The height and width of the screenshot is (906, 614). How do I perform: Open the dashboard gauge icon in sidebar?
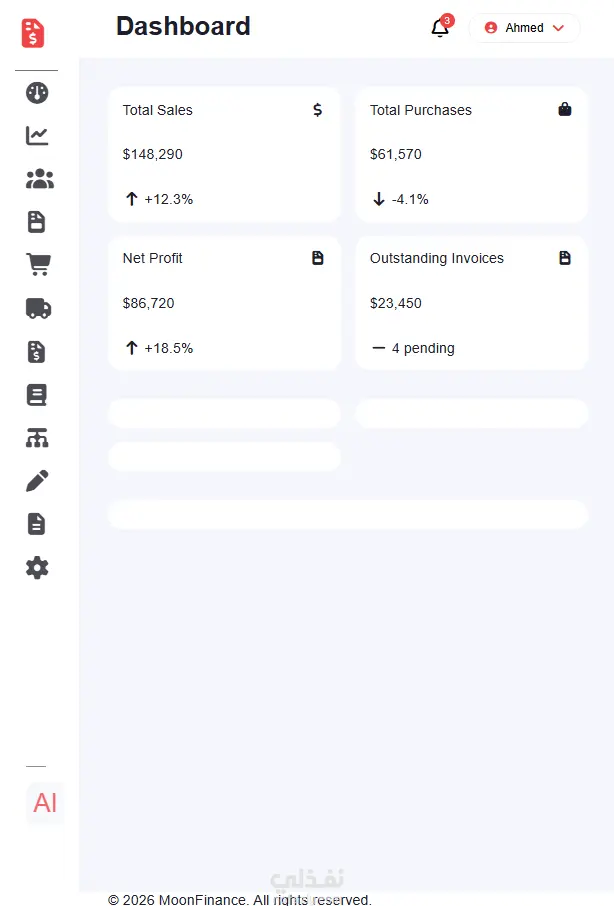coord(37,92)
